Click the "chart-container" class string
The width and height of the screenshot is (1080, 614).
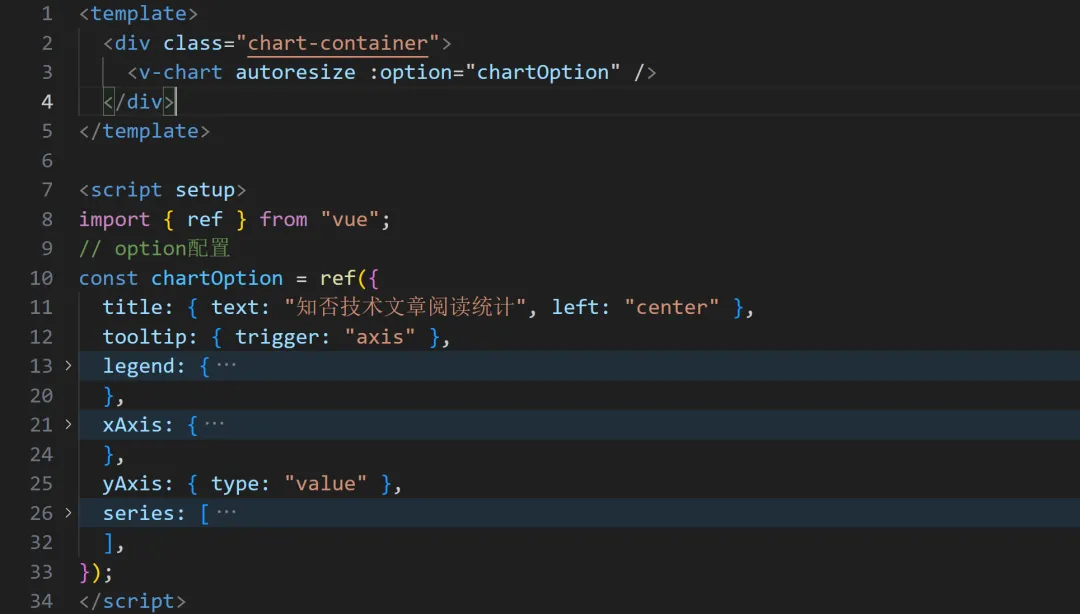click(343, 43)
